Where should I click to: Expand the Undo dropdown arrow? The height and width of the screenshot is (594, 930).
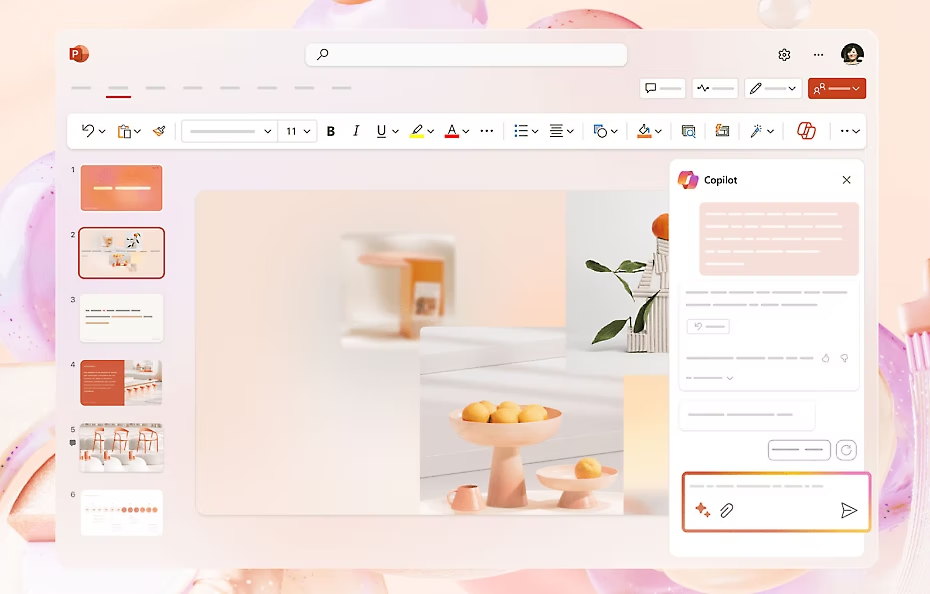coord(102,131)
